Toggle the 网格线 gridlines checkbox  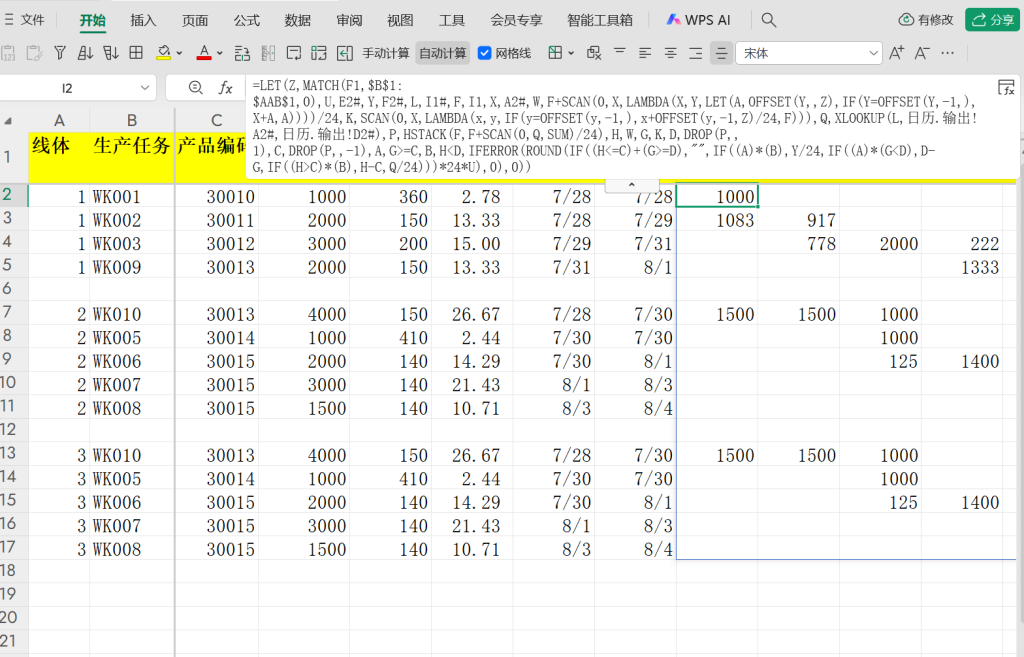[485, 53]
